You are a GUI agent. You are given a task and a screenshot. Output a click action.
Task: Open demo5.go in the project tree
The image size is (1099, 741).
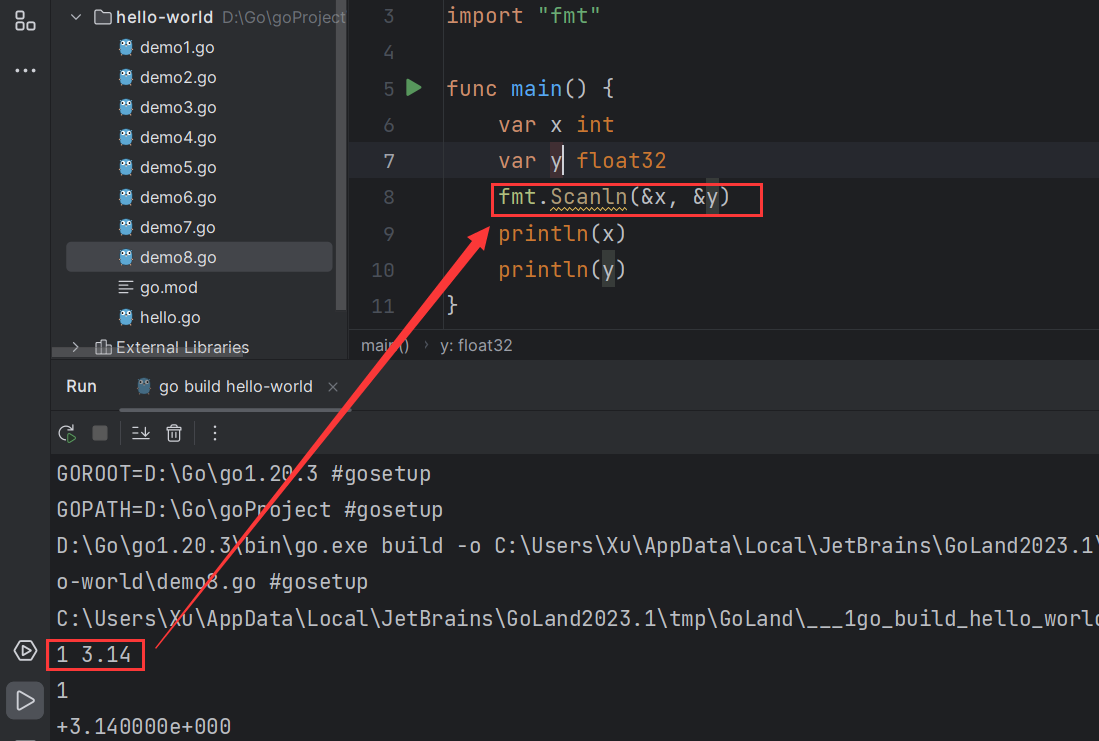[x=177, y=168]
